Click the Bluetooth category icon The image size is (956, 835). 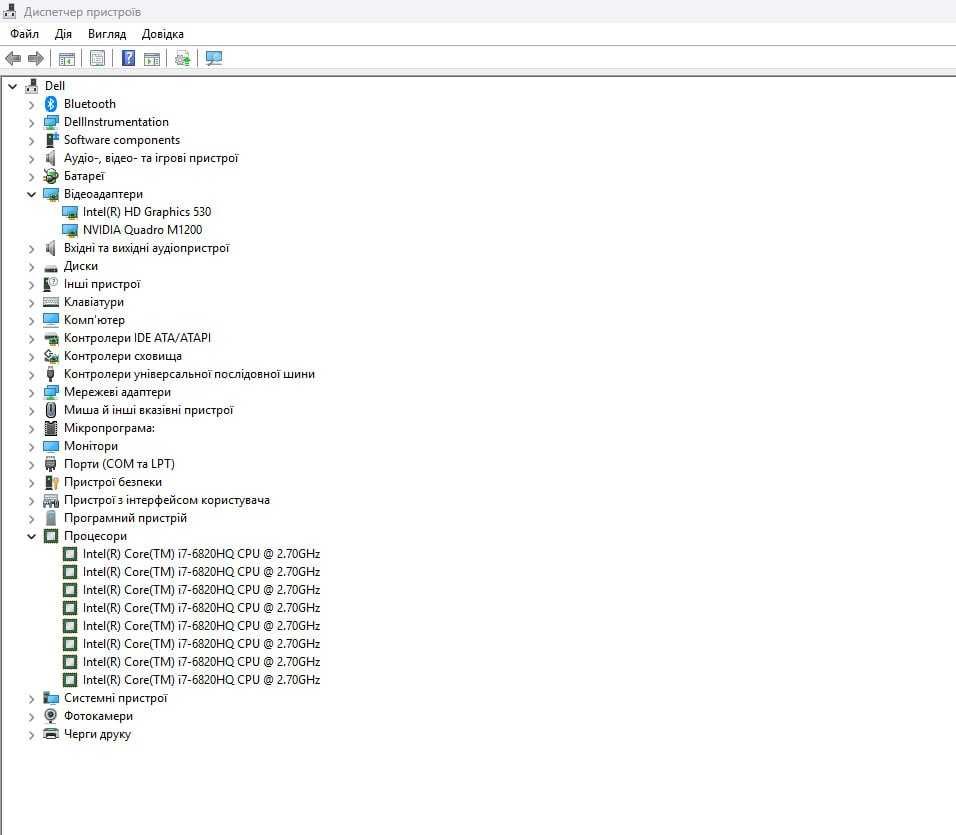(51, 104)
